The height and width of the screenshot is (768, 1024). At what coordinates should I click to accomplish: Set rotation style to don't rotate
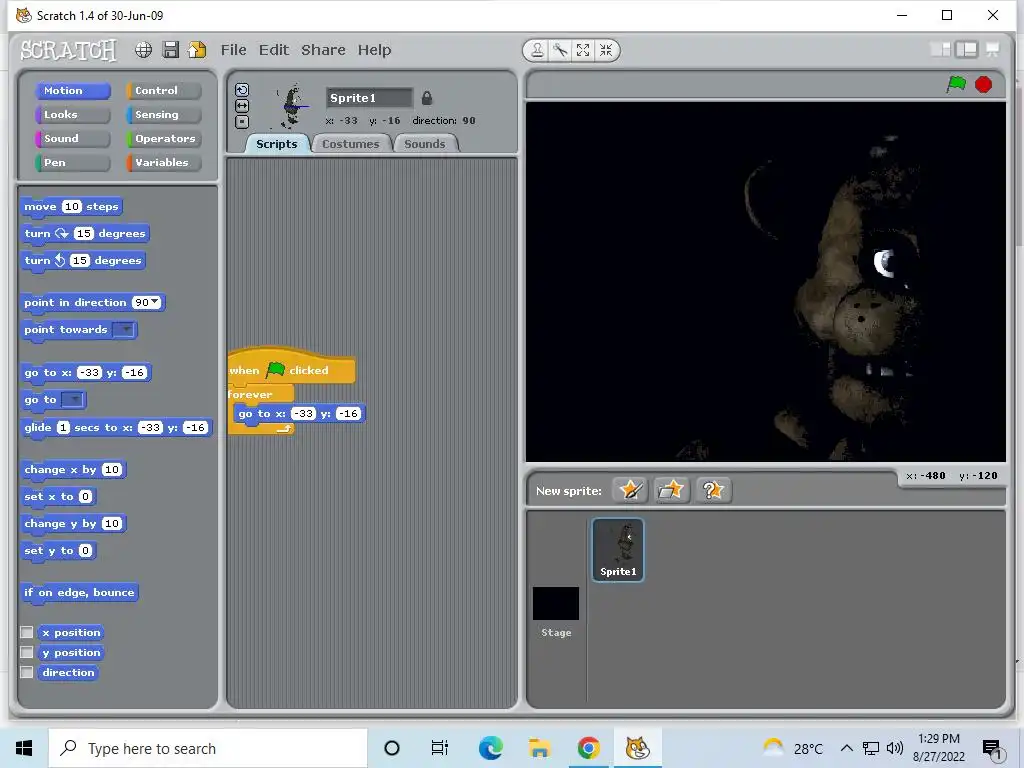242,121
